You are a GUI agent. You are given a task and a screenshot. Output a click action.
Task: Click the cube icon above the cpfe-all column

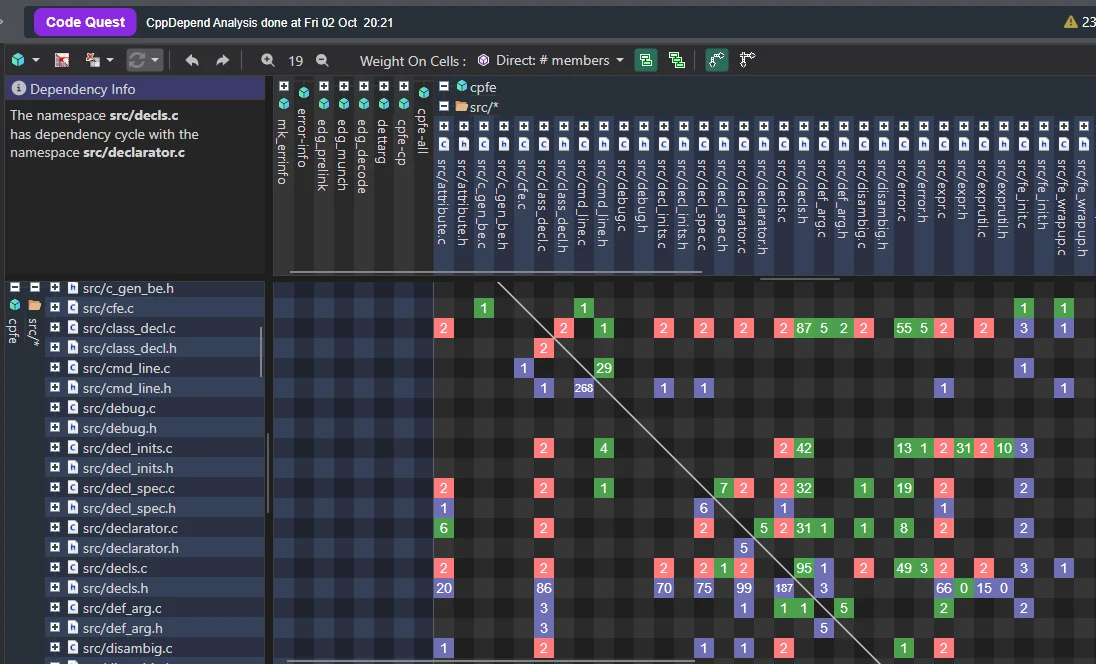point(424,92)
